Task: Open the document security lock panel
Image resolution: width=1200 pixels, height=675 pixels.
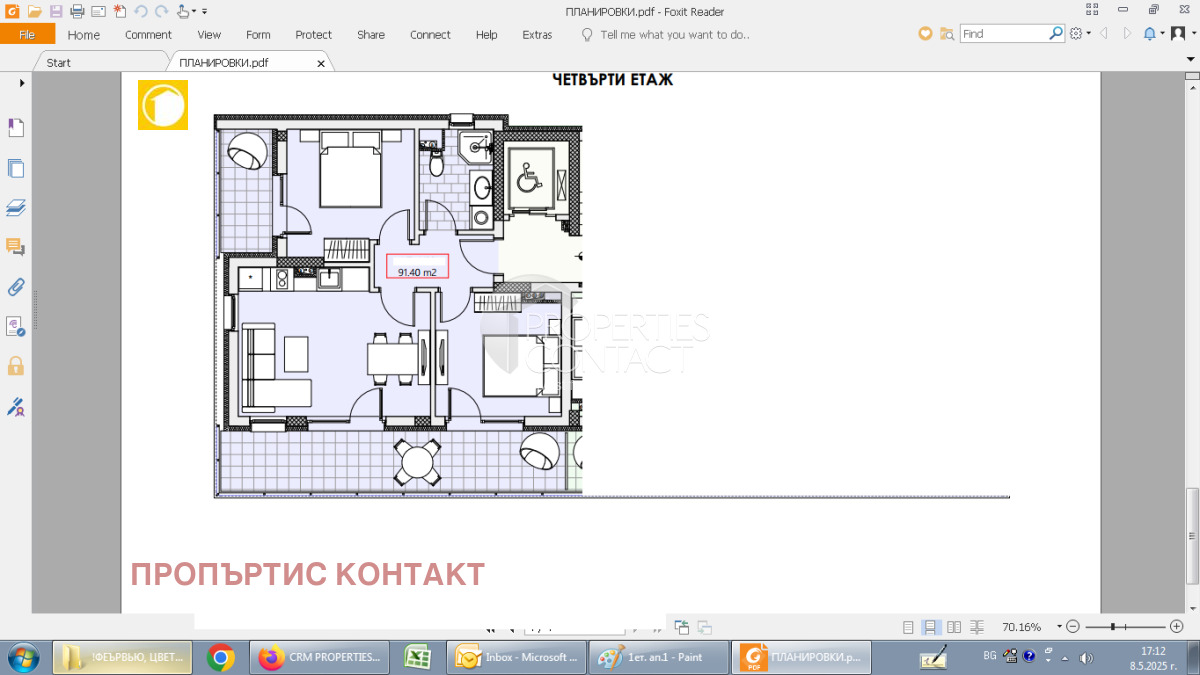Action: click(16, 366)
